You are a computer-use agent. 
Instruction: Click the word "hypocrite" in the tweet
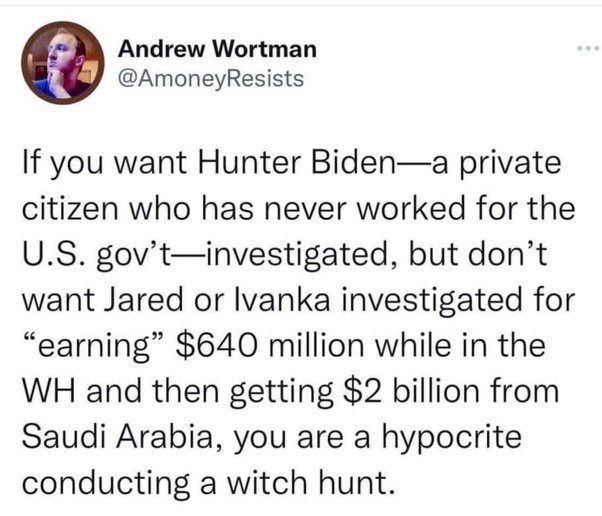click(451, 438)
